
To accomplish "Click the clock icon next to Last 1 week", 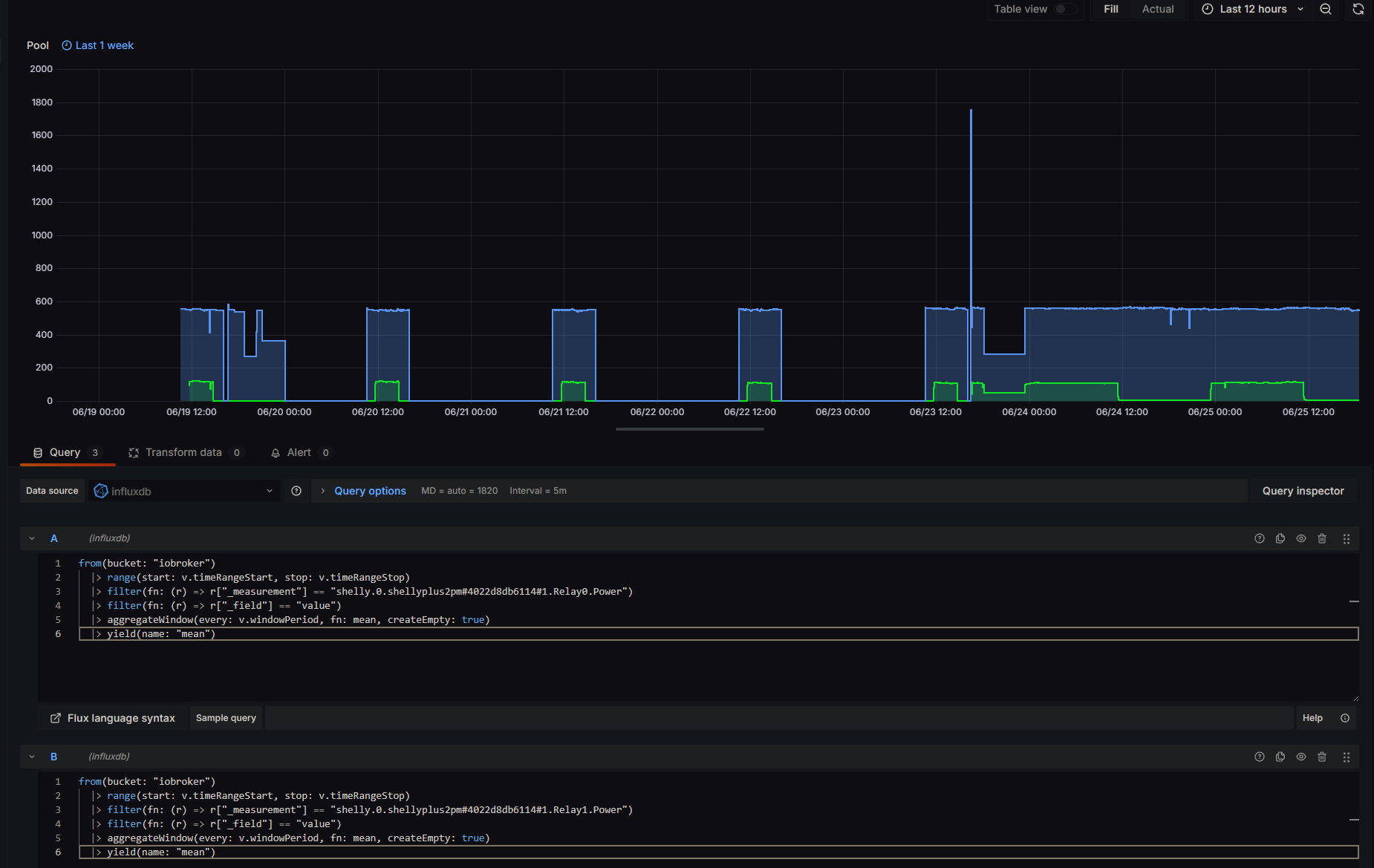I will coord(67,45).
